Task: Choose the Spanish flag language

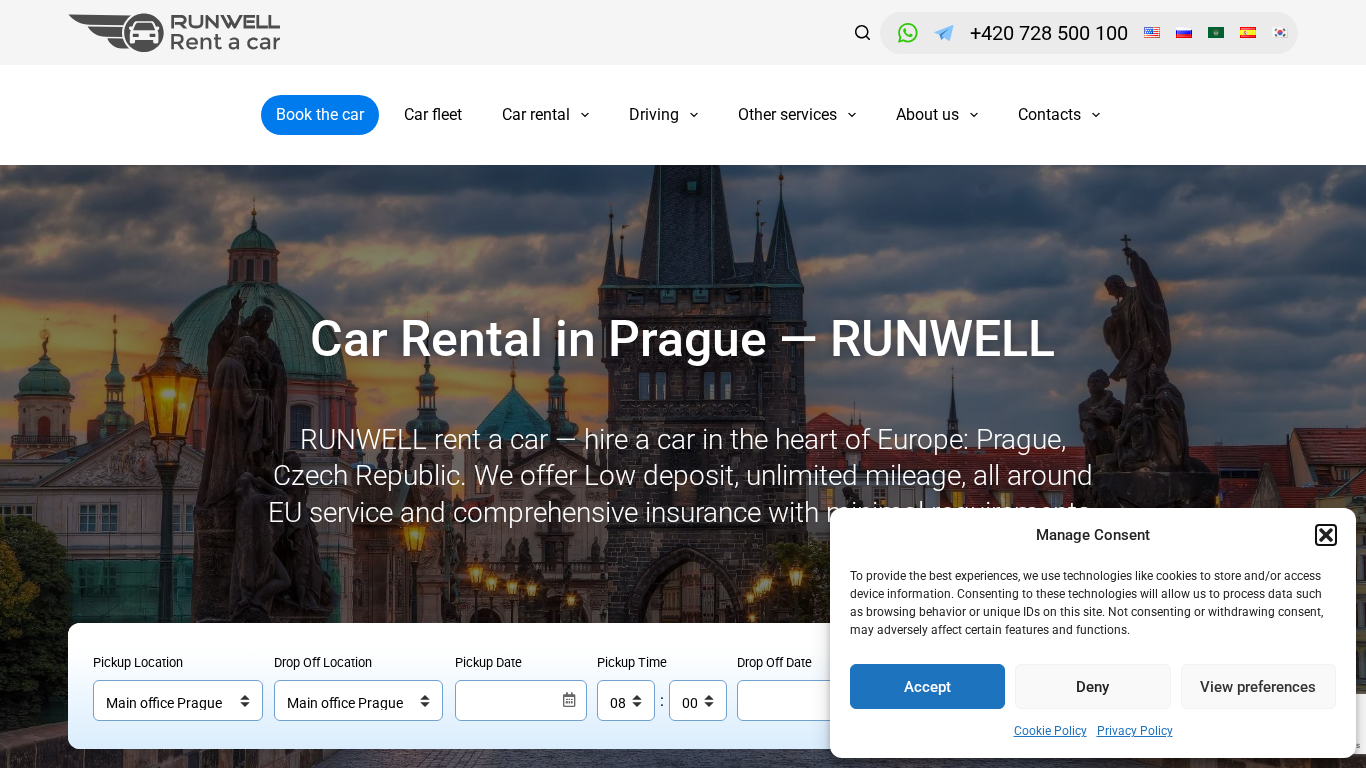Action: [1248, 33]
